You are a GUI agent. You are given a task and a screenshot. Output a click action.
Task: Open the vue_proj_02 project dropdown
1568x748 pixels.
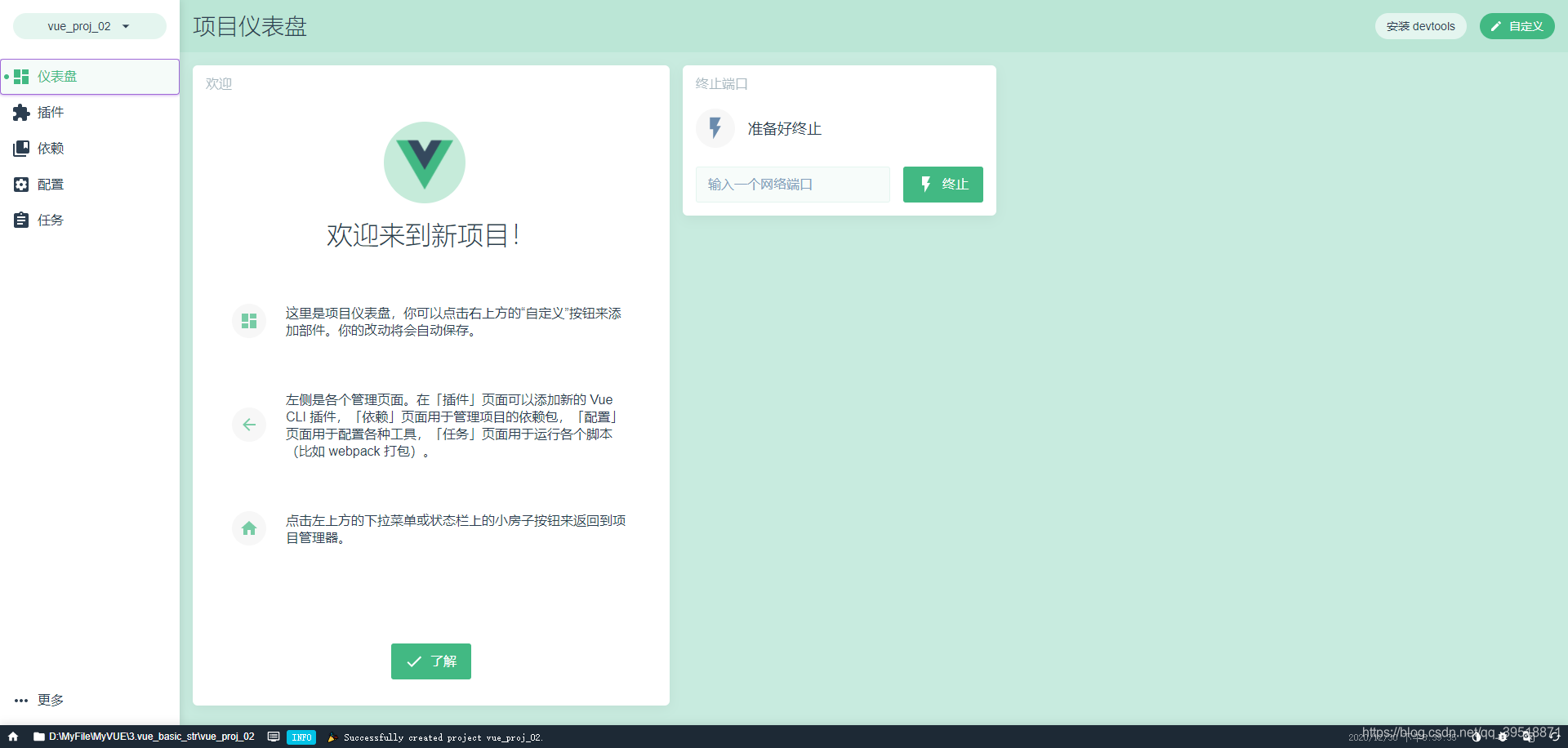click(x=89, y=25)
